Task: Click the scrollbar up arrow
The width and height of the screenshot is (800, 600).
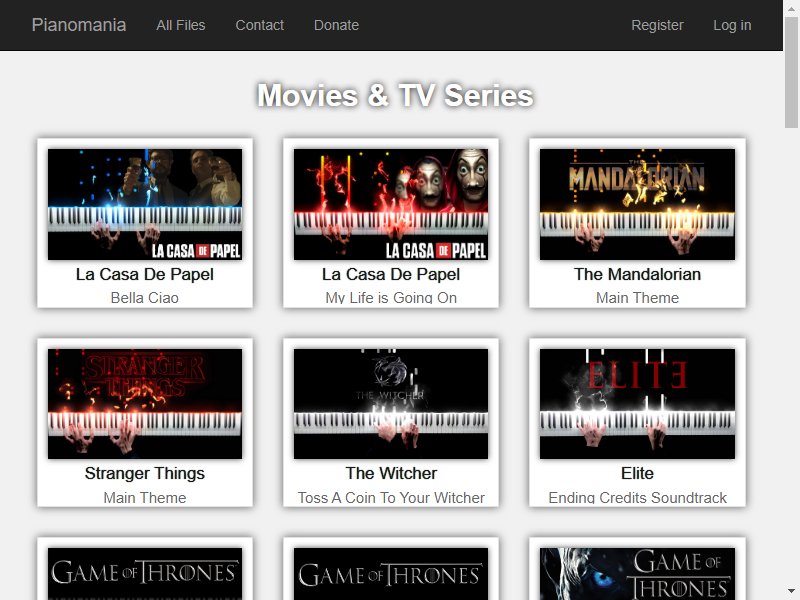Action: pos(791,7)
